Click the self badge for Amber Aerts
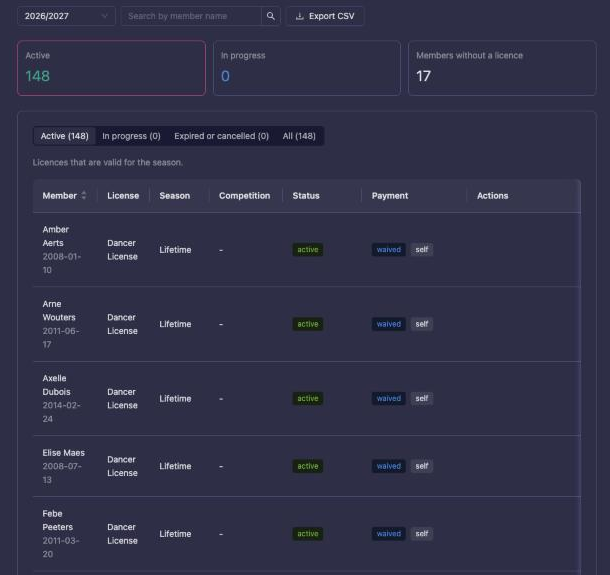The width and height of the screenshot is (610, 575). click(422, 250)
